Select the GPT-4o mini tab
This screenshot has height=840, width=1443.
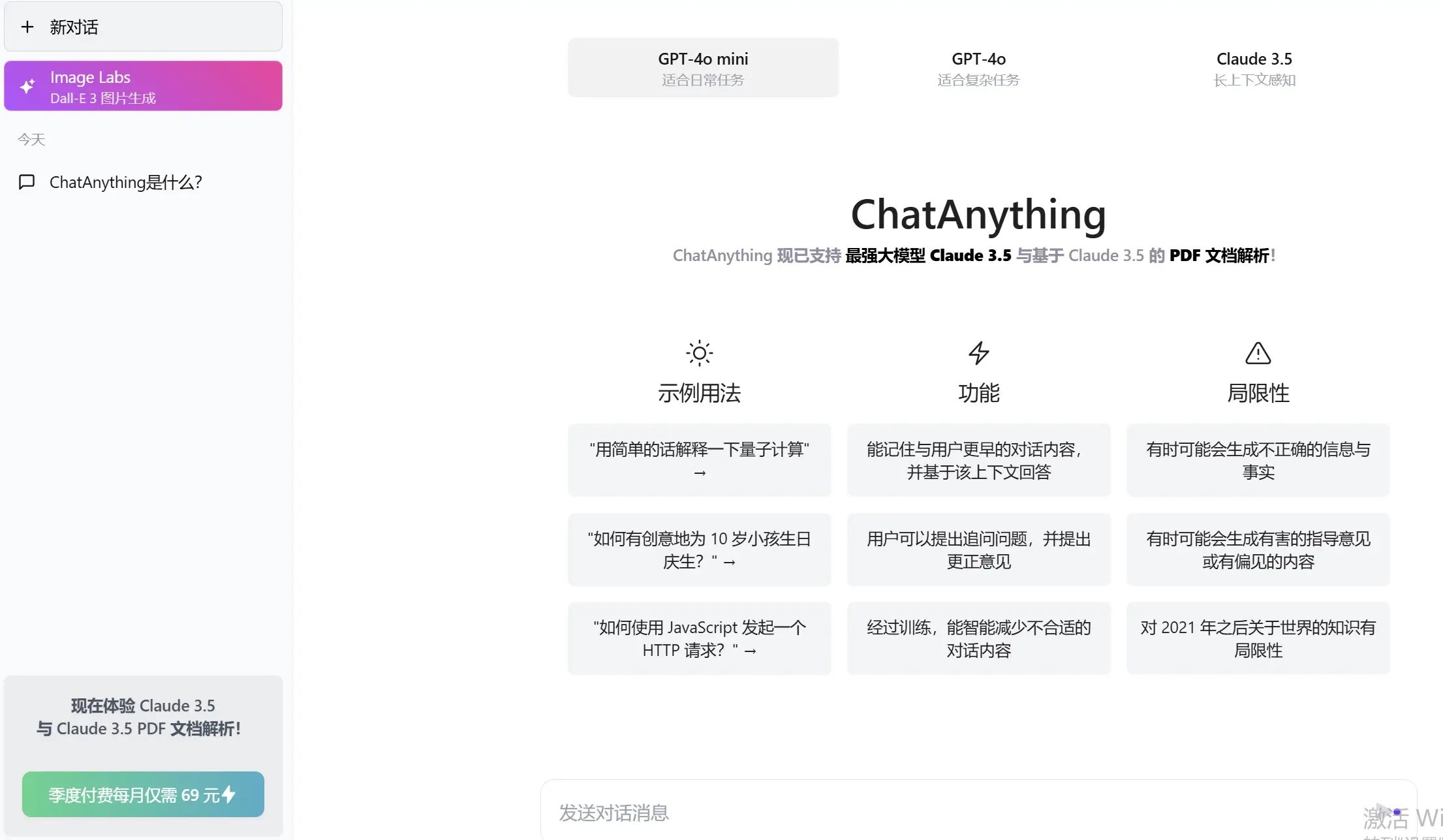pyautogui.click(x=702, y=67)
